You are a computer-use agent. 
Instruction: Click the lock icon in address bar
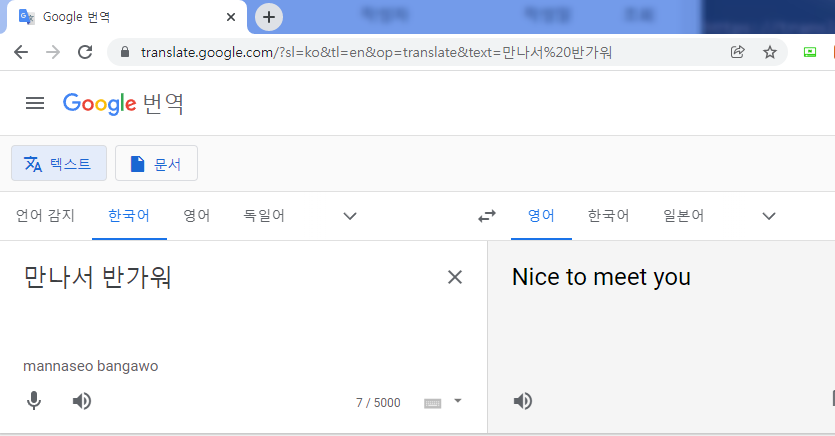coord(125,52)
